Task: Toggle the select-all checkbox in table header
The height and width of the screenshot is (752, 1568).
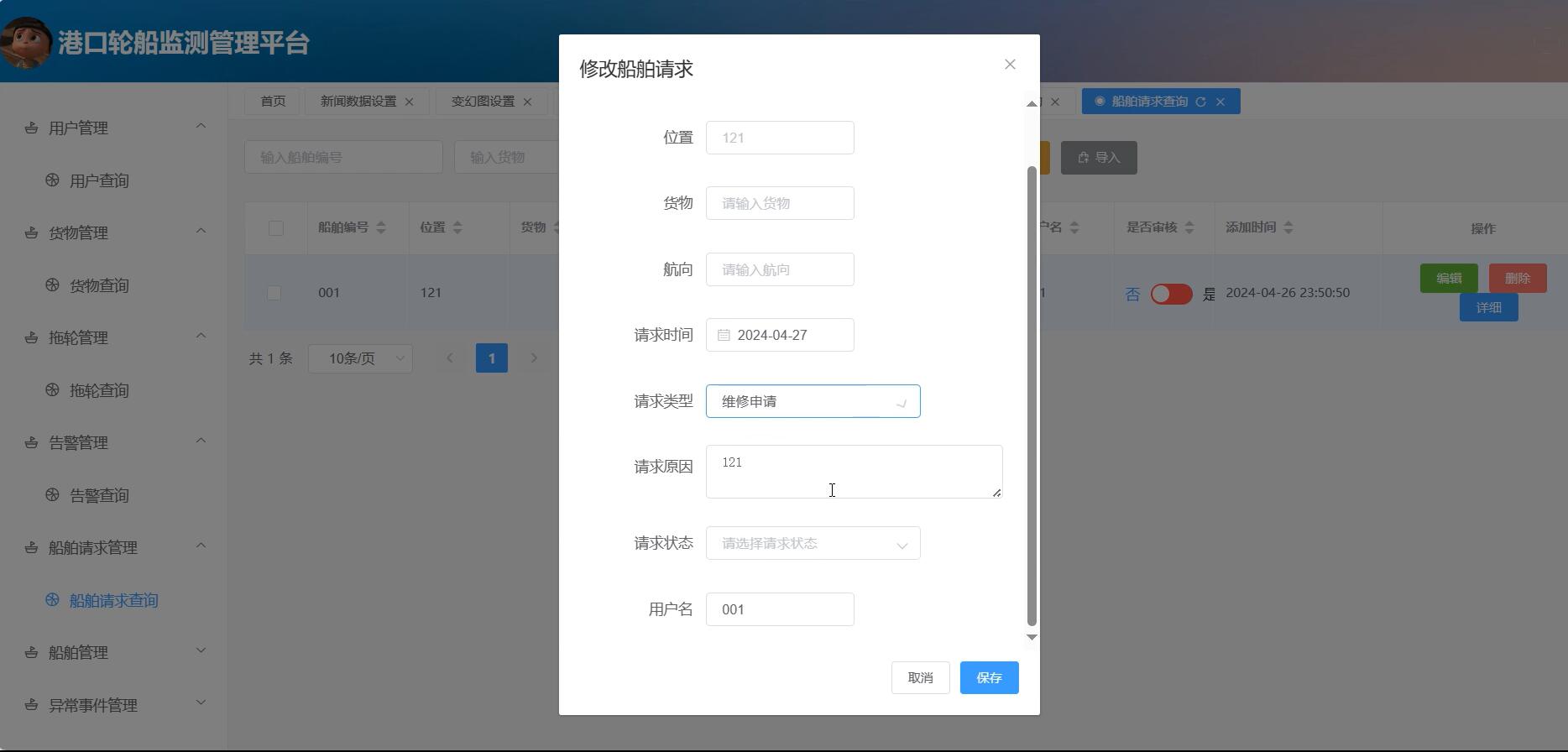Action: pyautogui.click(x=275, y=228)
